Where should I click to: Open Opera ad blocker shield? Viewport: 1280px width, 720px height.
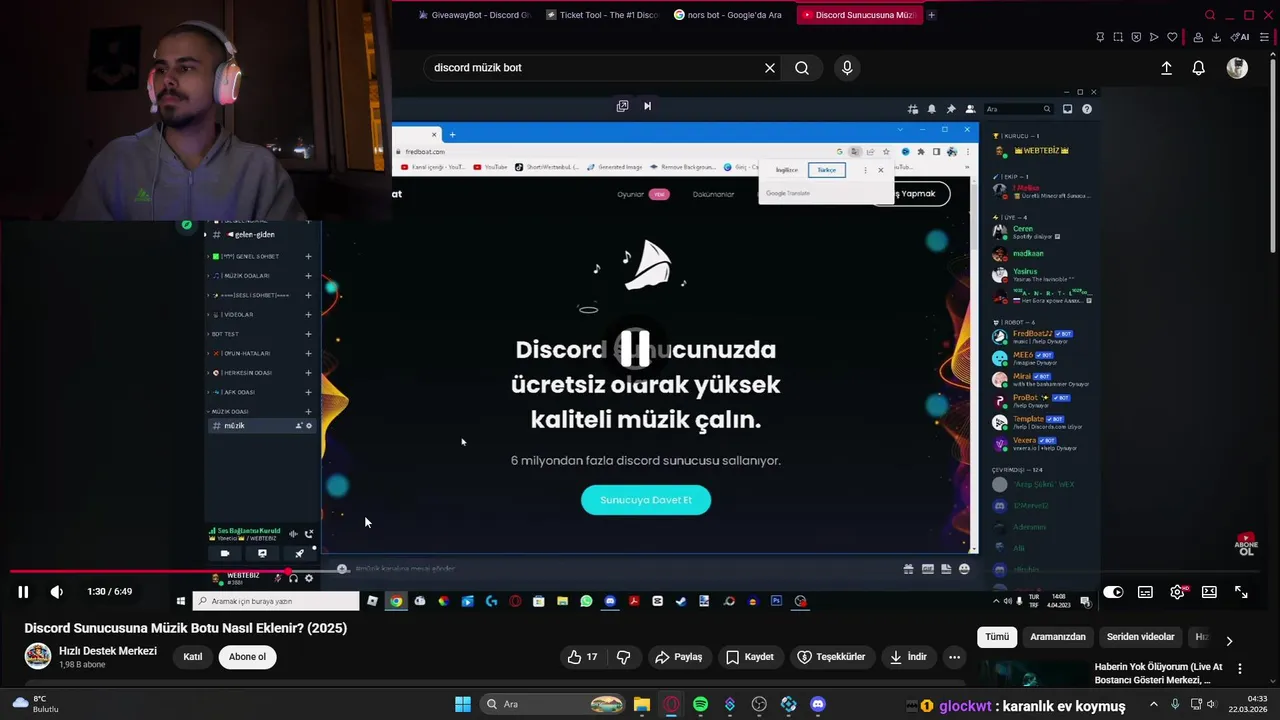(1136, 37)
